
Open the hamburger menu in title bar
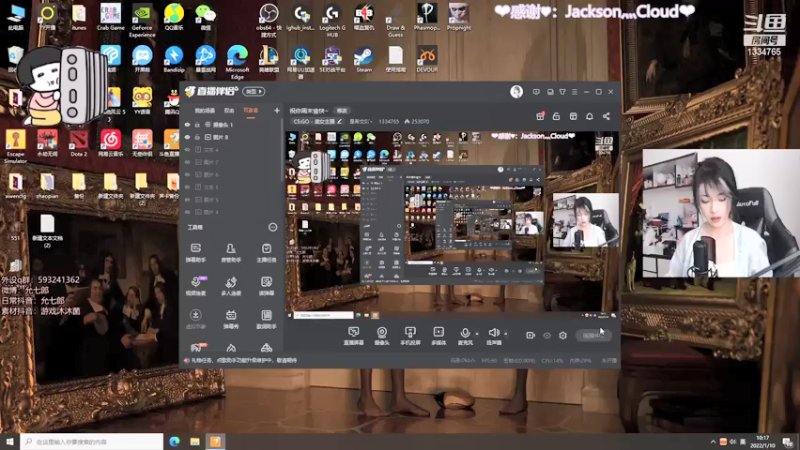[574, 92]
